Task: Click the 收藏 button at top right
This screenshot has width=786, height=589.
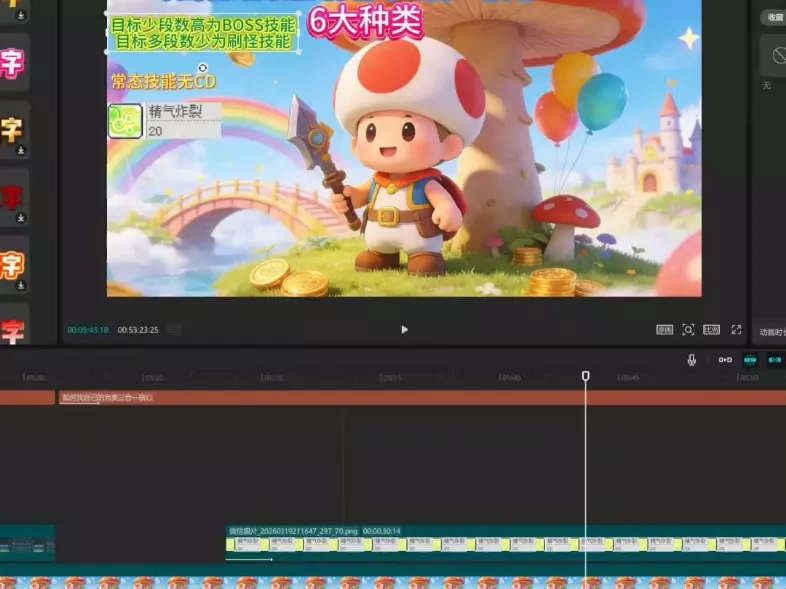Action: click(x=775, y=18)
